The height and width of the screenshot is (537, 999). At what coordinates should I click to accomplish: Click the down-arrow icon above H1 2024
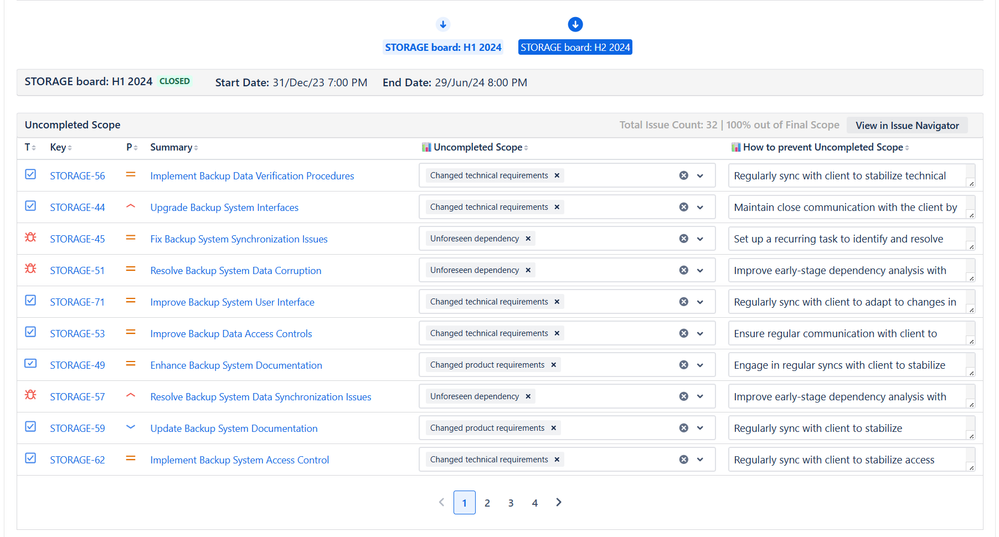(x=443, y=24)
